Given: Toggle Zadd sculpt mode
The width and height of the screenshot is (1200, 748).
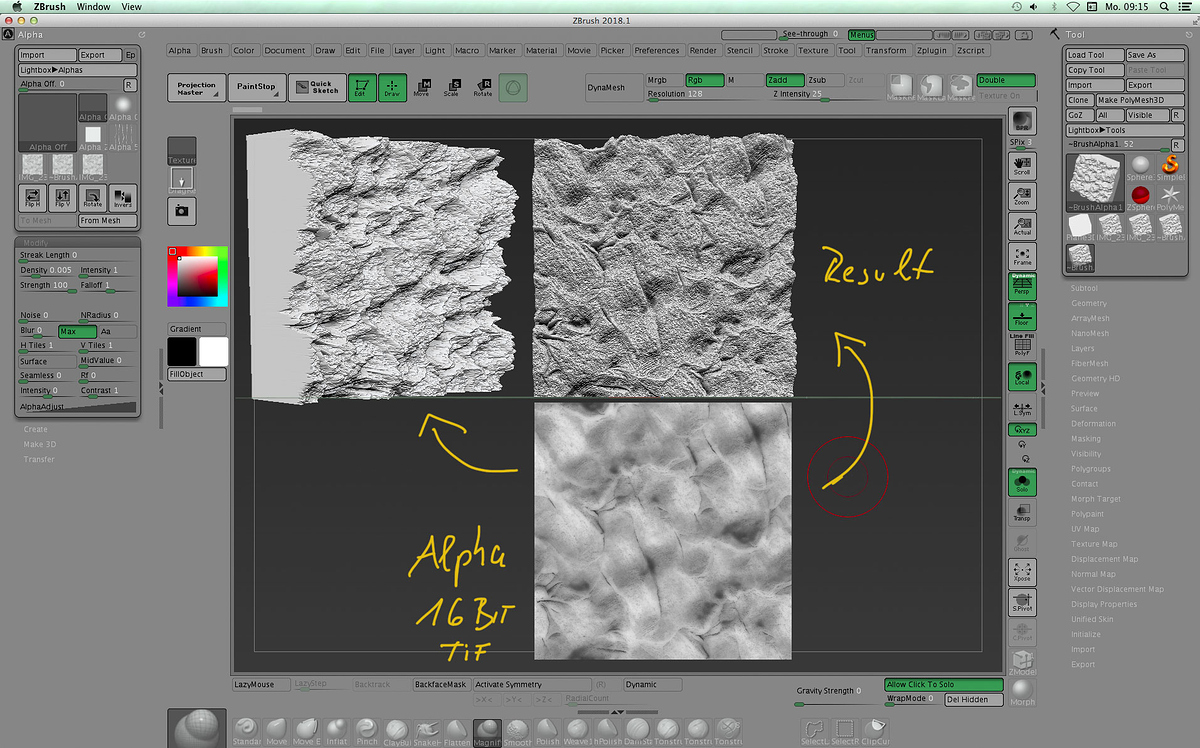Looking at the screenshot, I should pos(785,80).
